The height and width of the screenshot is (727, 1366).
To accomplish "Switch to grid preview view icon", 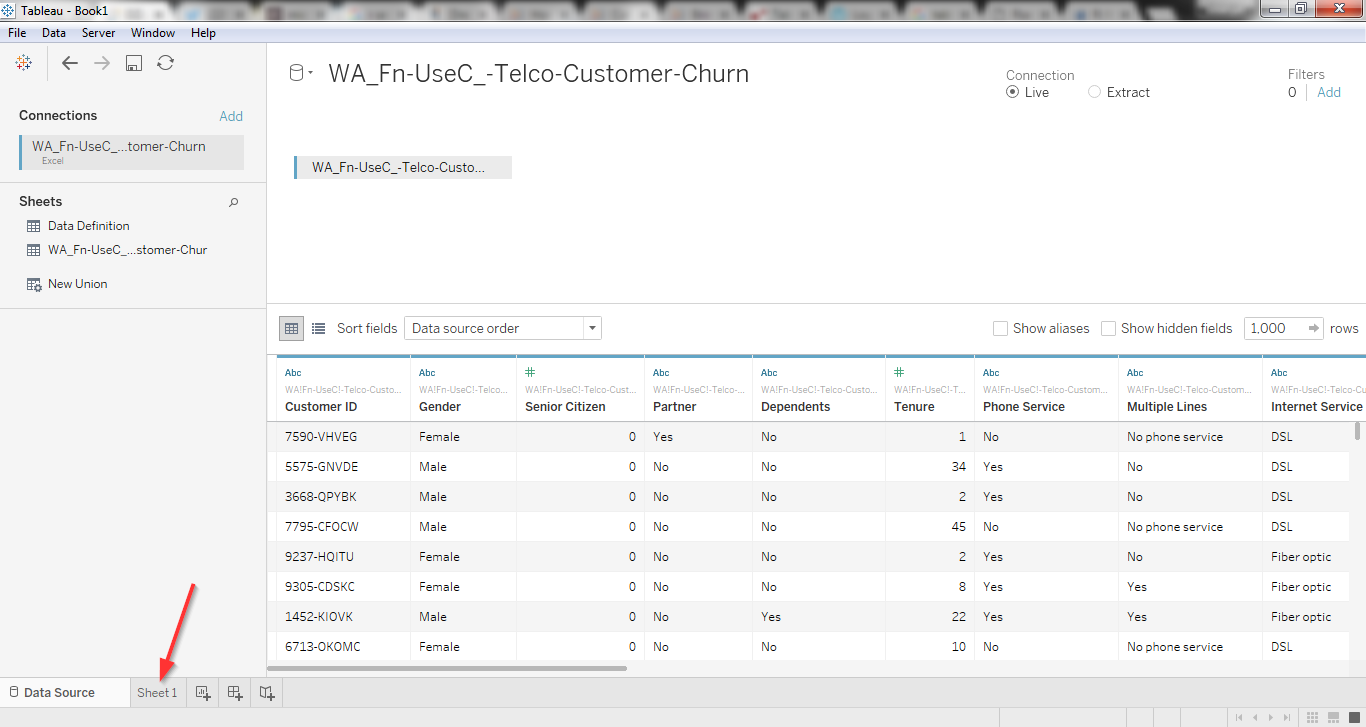I will point(292,328).
